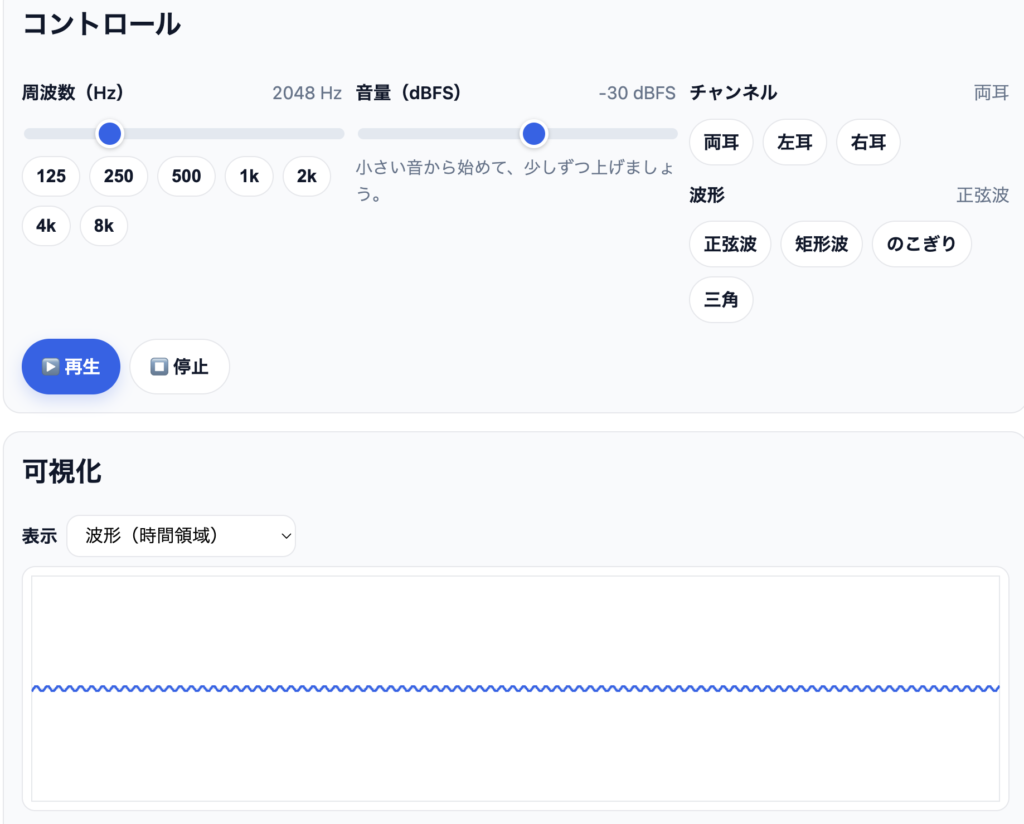This screenshot has width=1024, height=824.
Task: Switch channel to 左耳 (left ear)
Action: pos(794,142)
